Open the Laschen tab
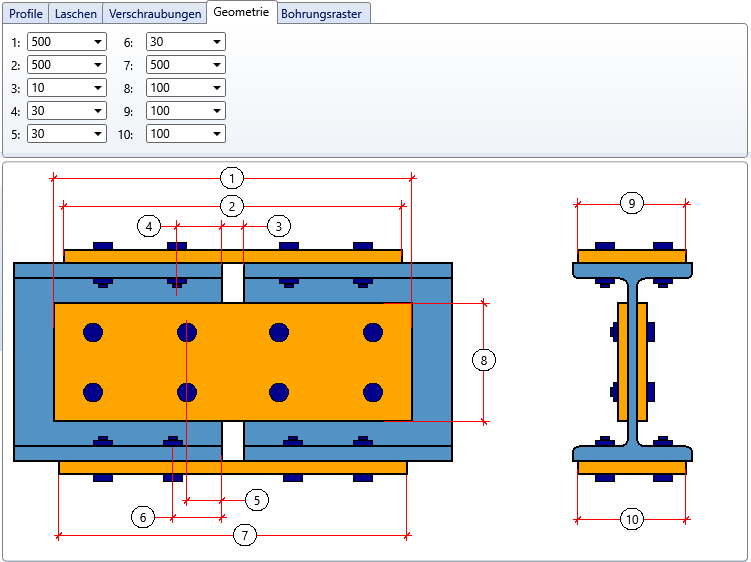 [76, 14]
